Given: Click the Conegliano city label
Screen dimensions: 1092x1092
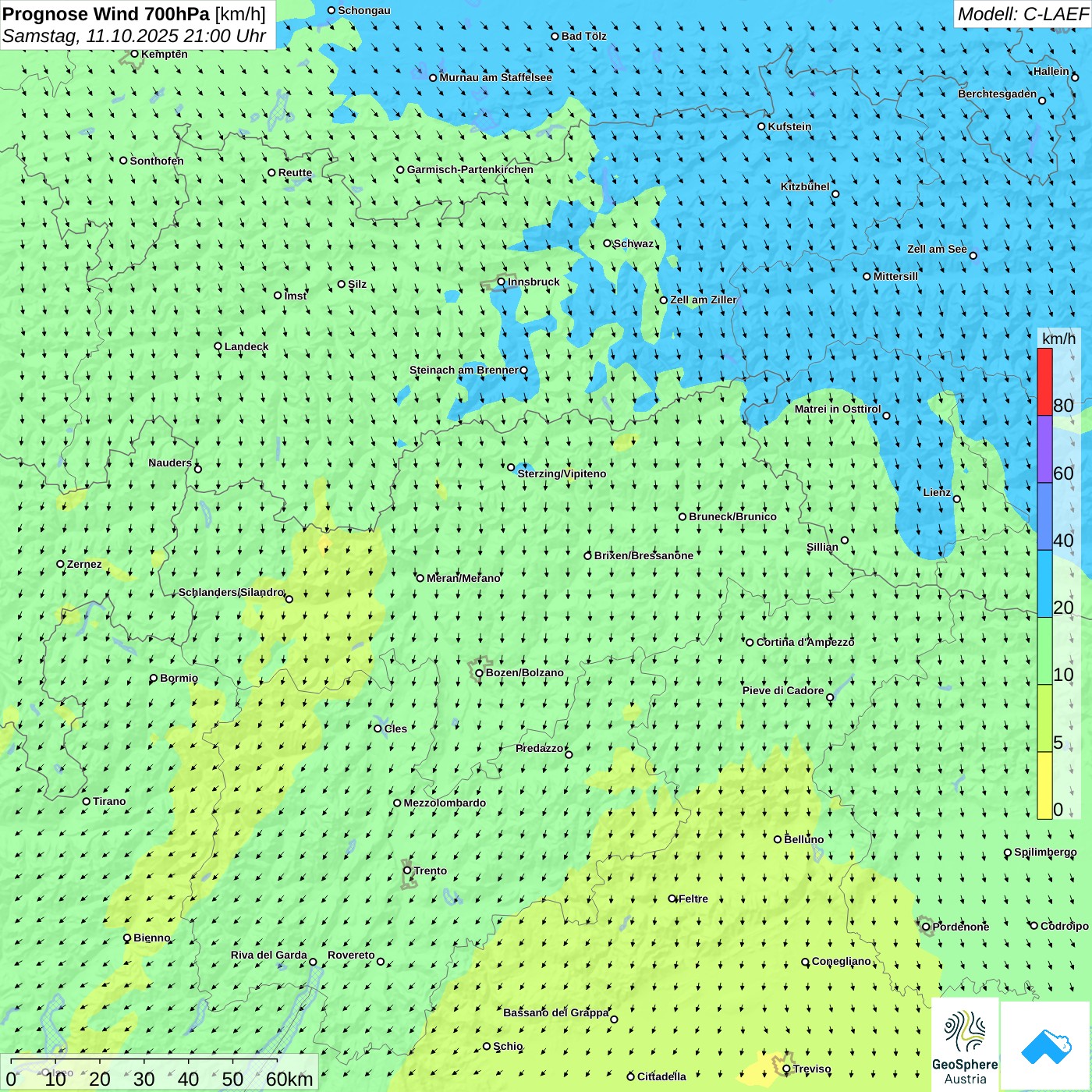Looking at the screenshot, I should [x=841, y=961].
